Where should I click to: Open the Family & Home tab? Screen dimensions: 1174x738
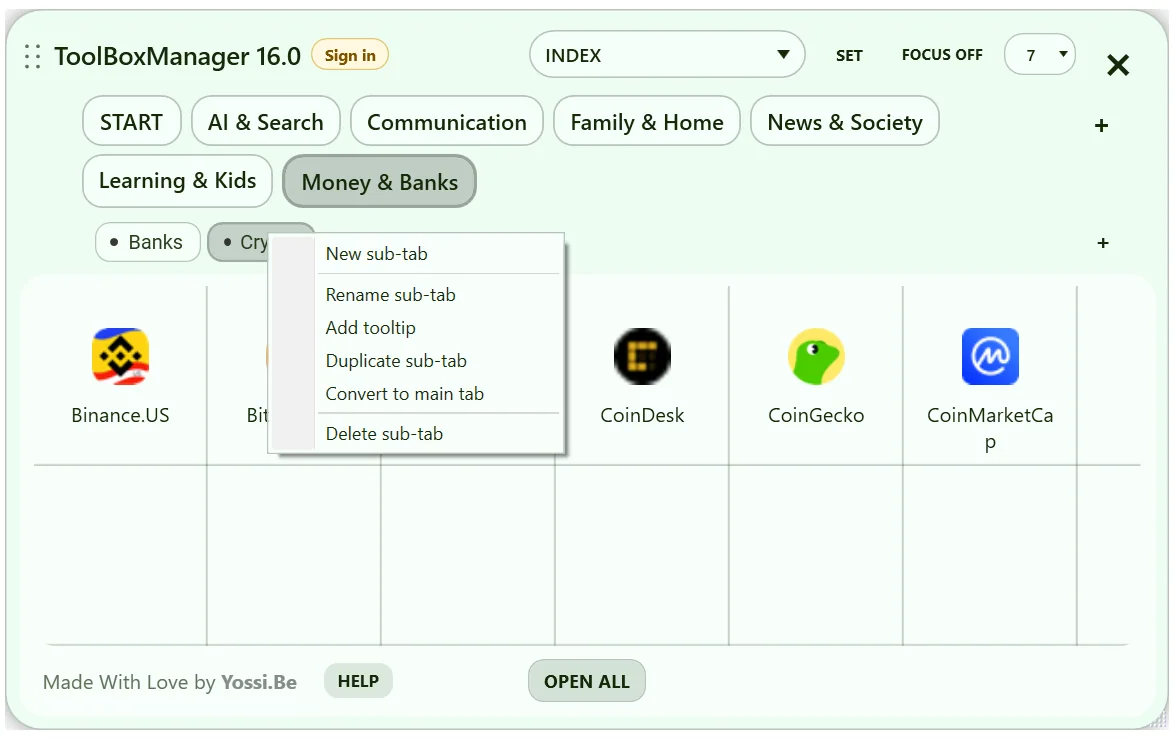pyautogui.click(x=647, y=121)
